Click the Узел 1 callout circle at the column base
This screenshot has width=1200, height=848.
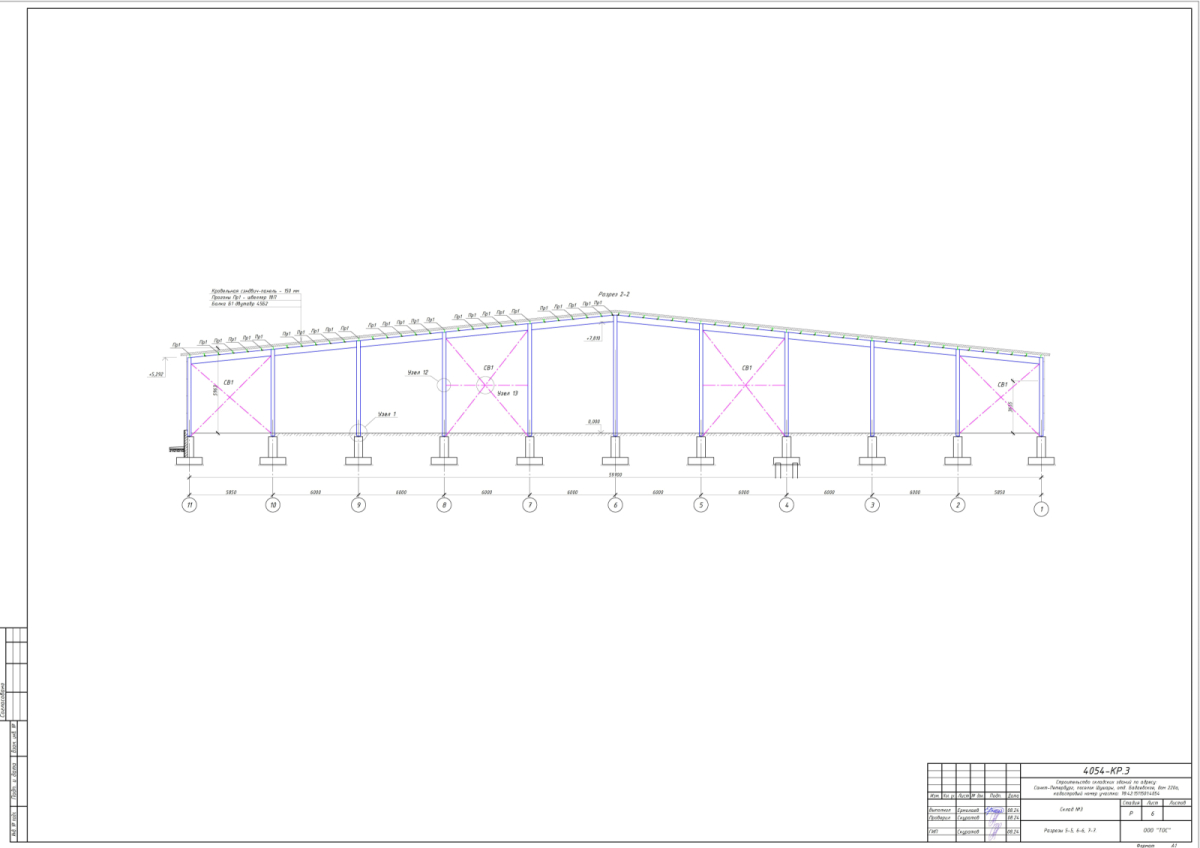click(358, 432)
